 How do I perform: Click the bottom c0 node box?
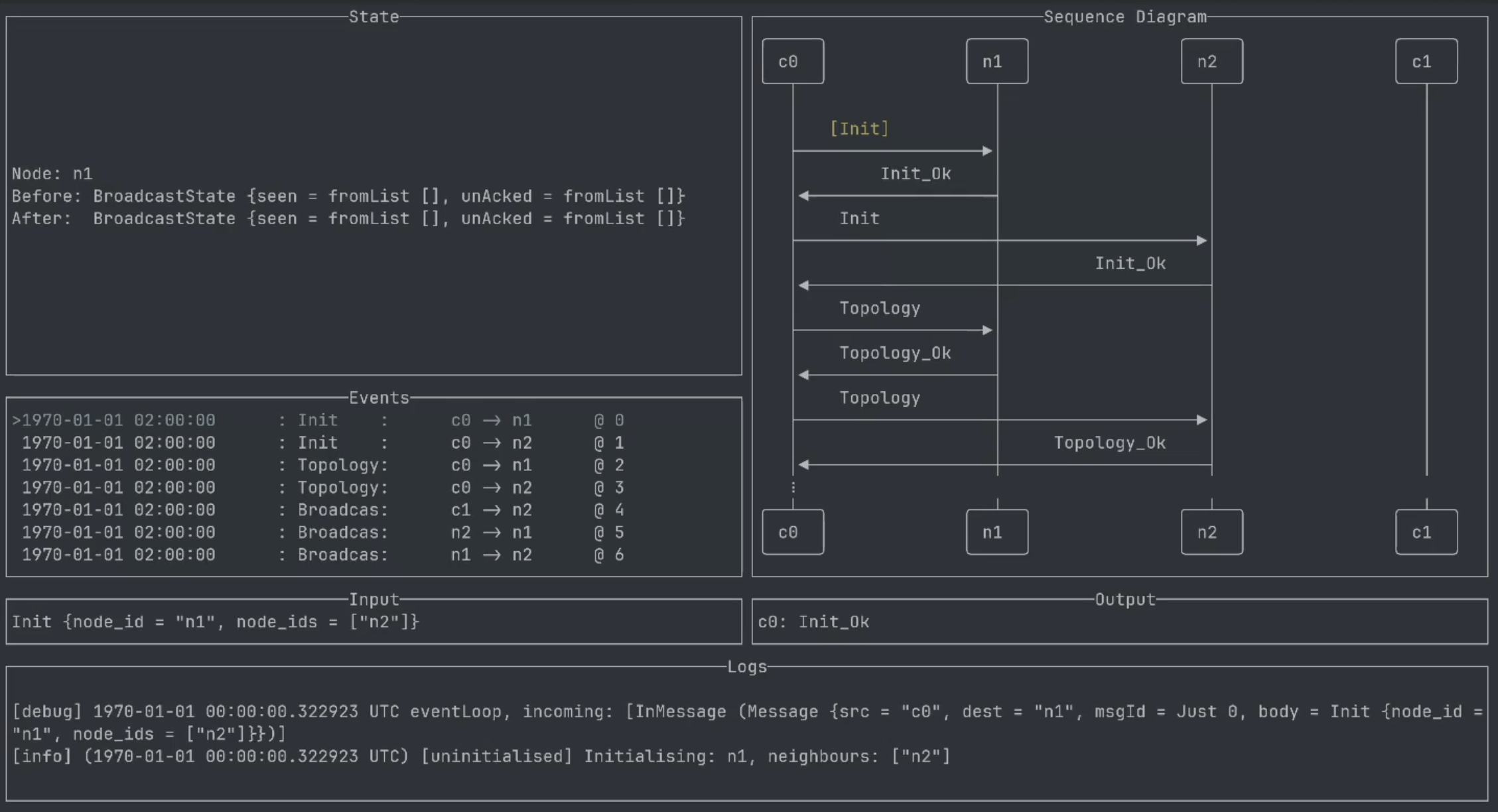(793, 532)
